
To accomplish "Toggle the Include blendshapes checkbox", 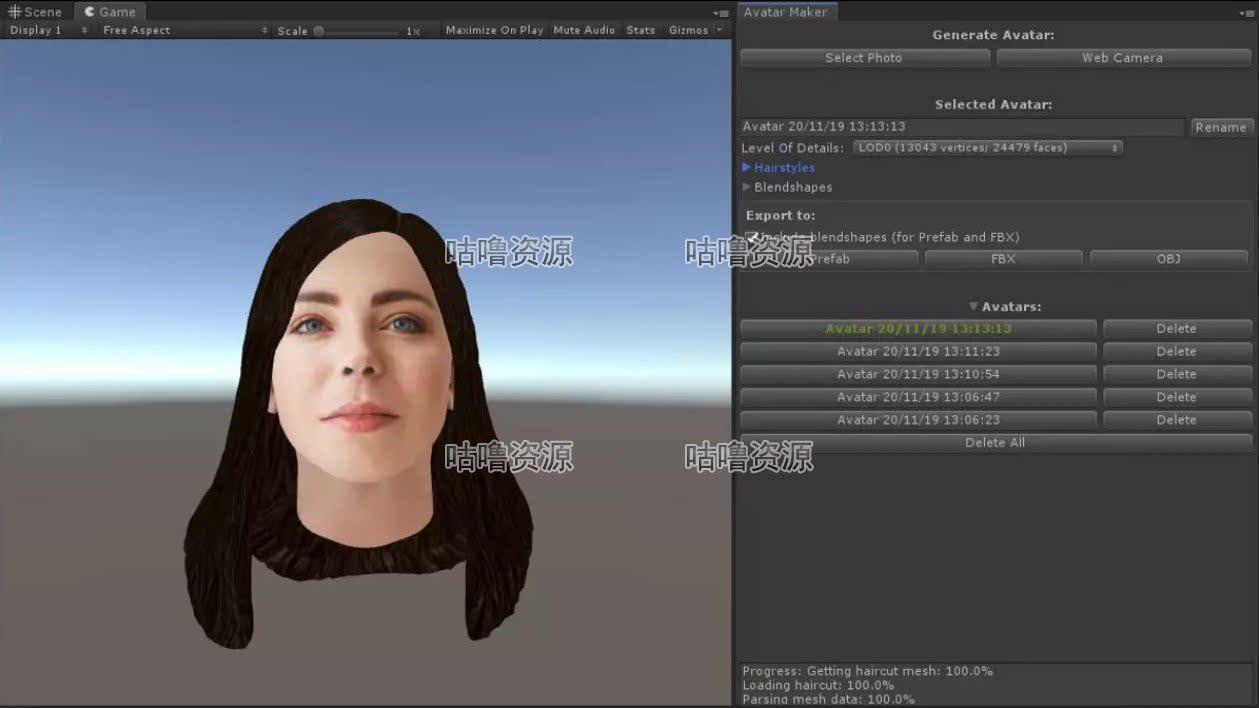I will 751,238.
